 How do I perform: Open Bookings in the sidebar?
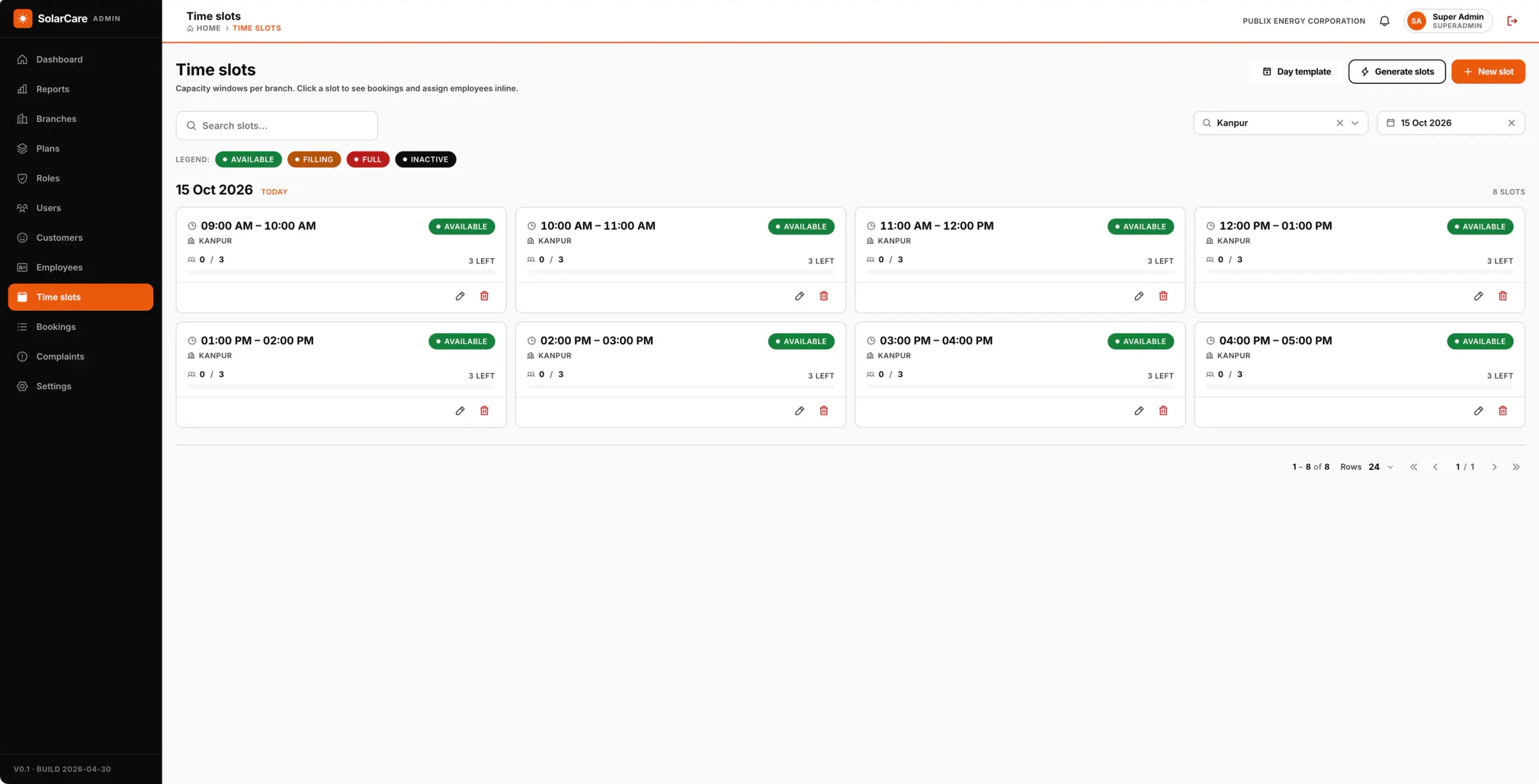[x=81, y=327]
